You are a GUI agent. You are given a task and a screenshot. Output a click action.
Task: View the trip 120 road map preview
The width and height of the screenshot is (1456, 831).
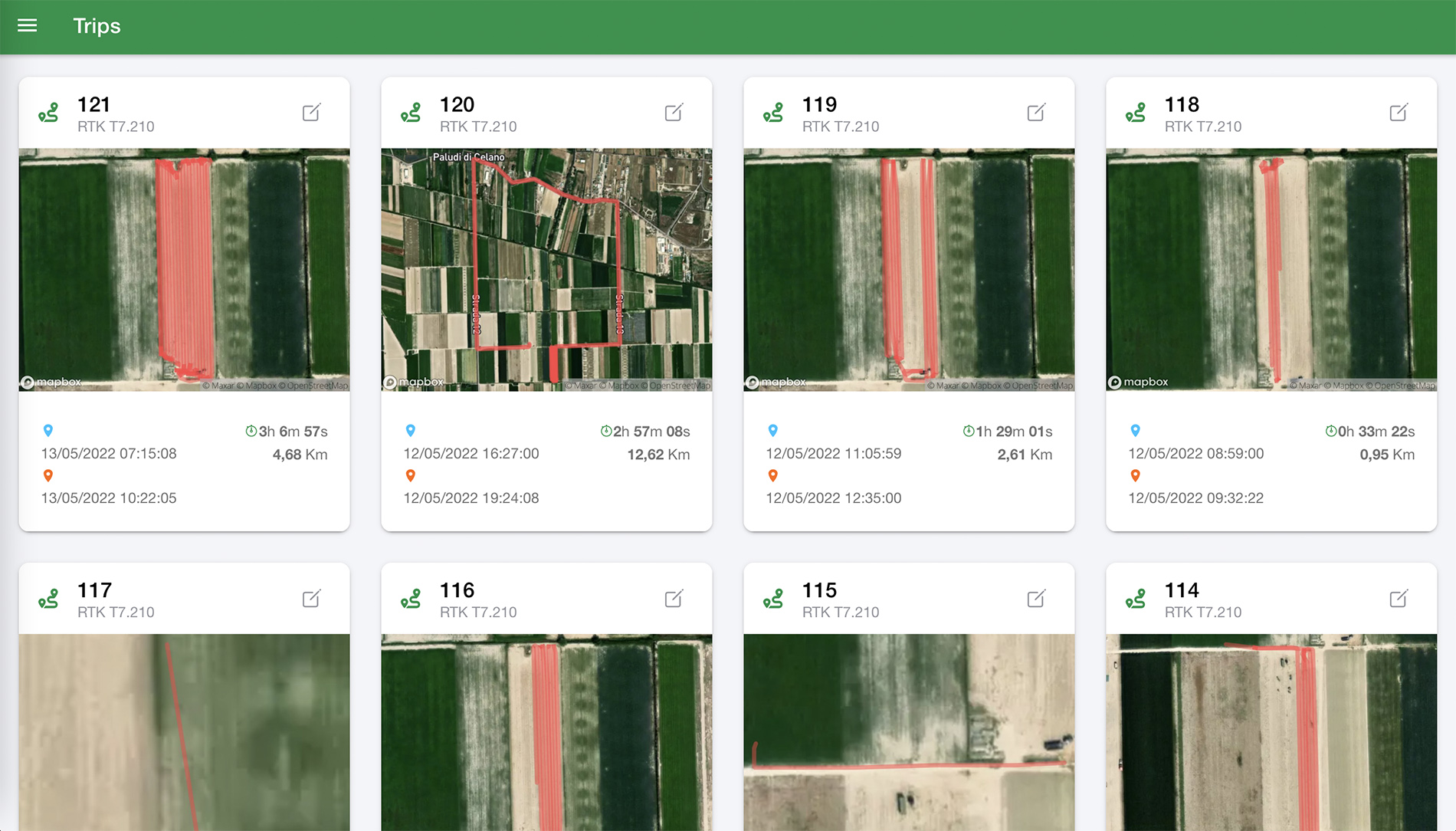[x=546, y=269]
